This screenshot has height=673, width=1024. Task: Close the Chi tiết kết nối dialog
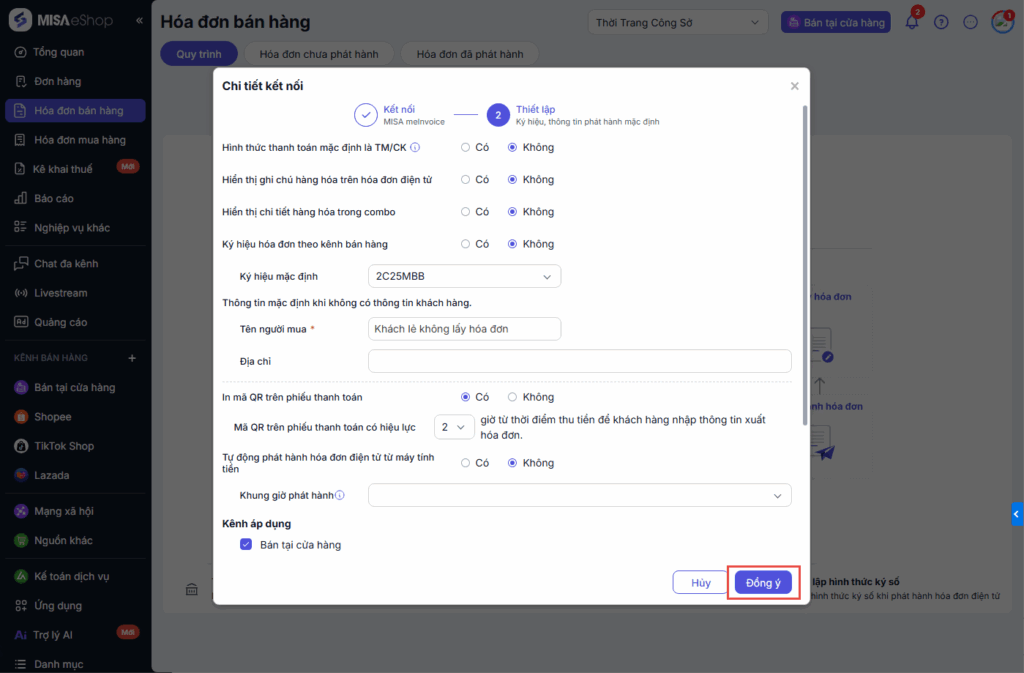794,86
